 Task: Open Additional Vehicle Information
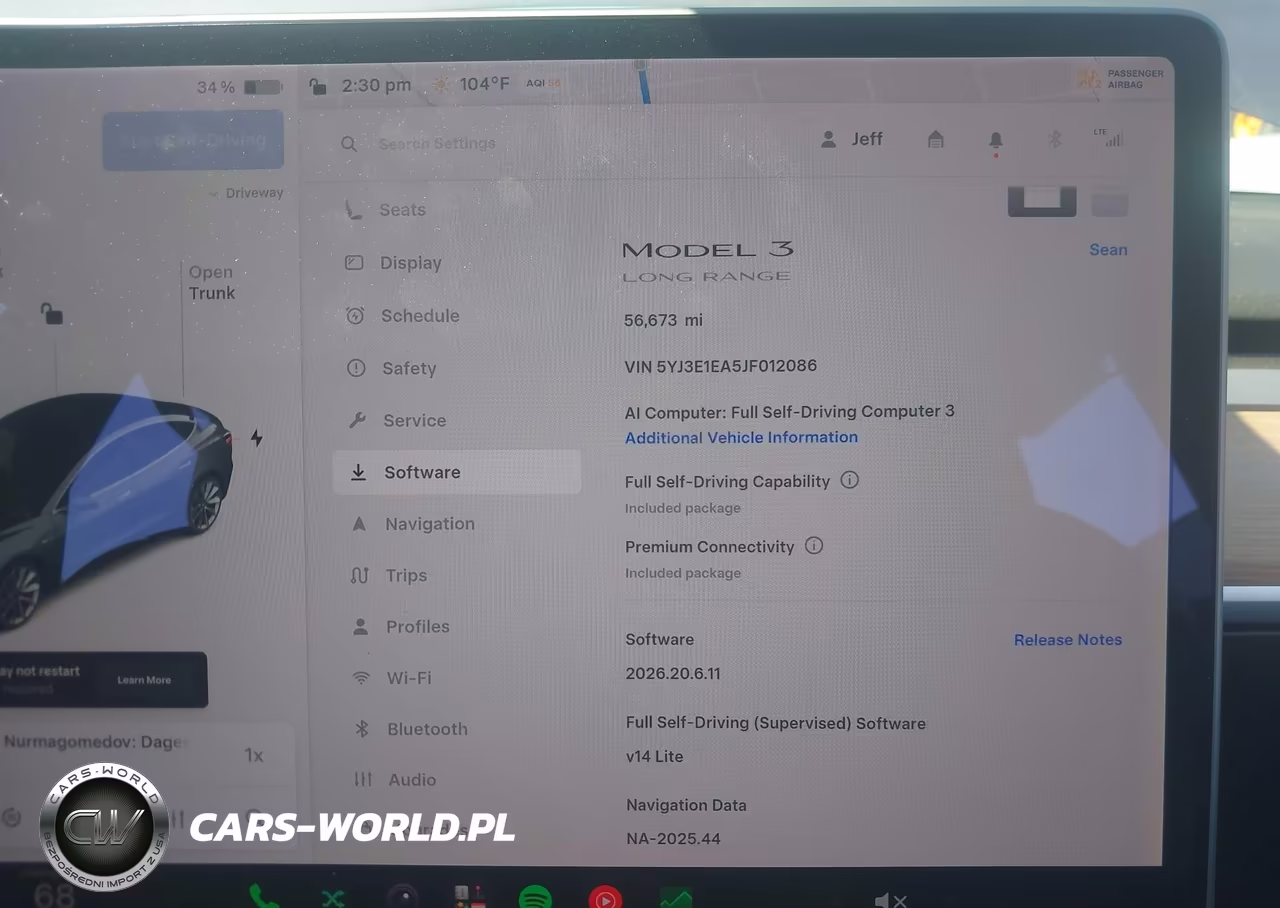[x=741, y=437]
